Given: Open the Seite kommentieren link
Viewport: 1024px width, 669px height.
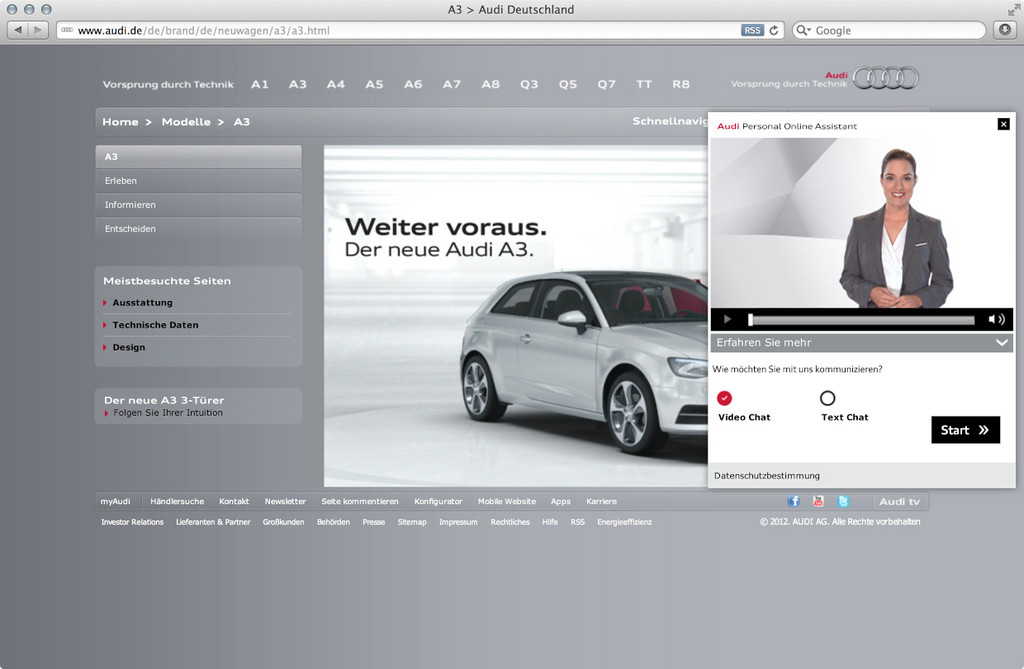Looking at the screenshot, I should [360, 502].
